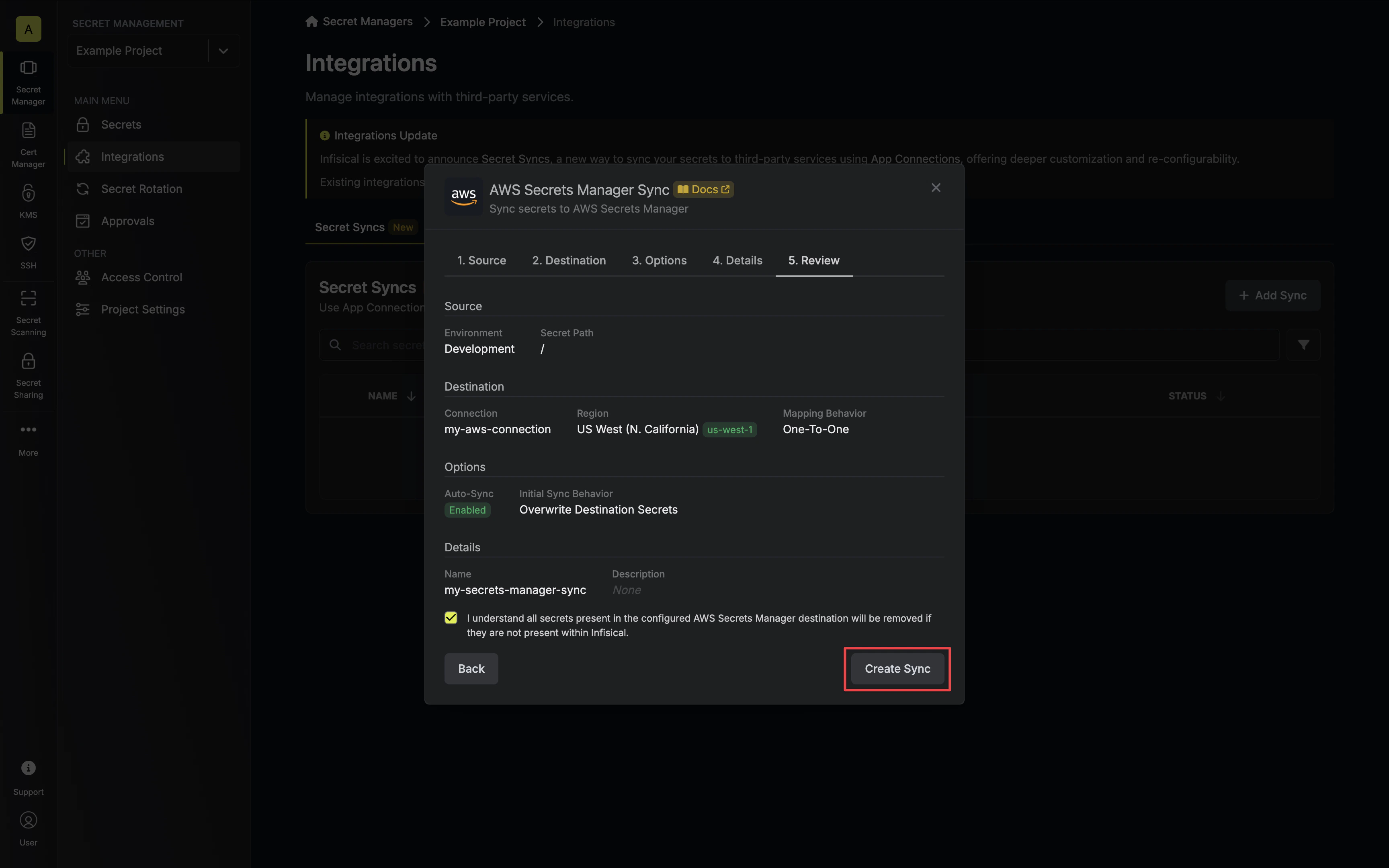Screen dimensions: 1389x868
Task: Open the KMS section icon
Action: 28,193
